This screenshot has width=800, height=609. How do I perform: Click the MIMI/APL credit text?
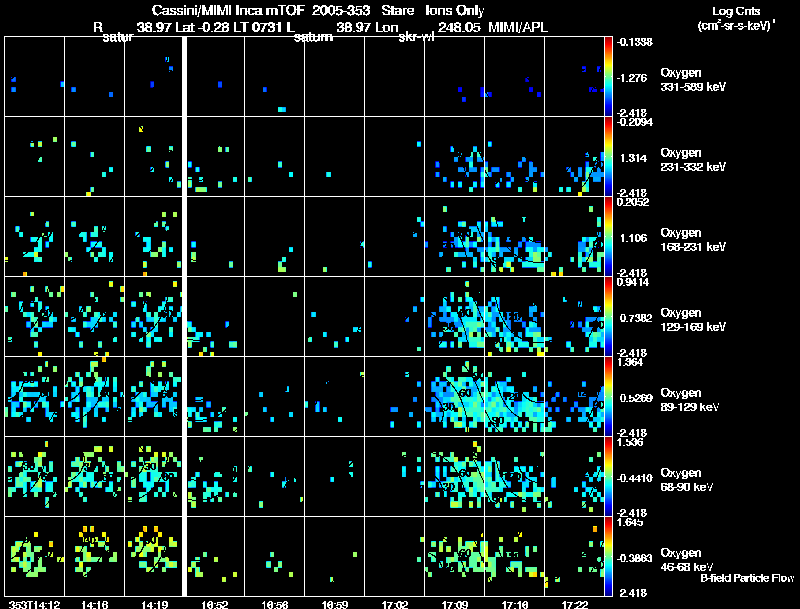[x=518, y=28]
